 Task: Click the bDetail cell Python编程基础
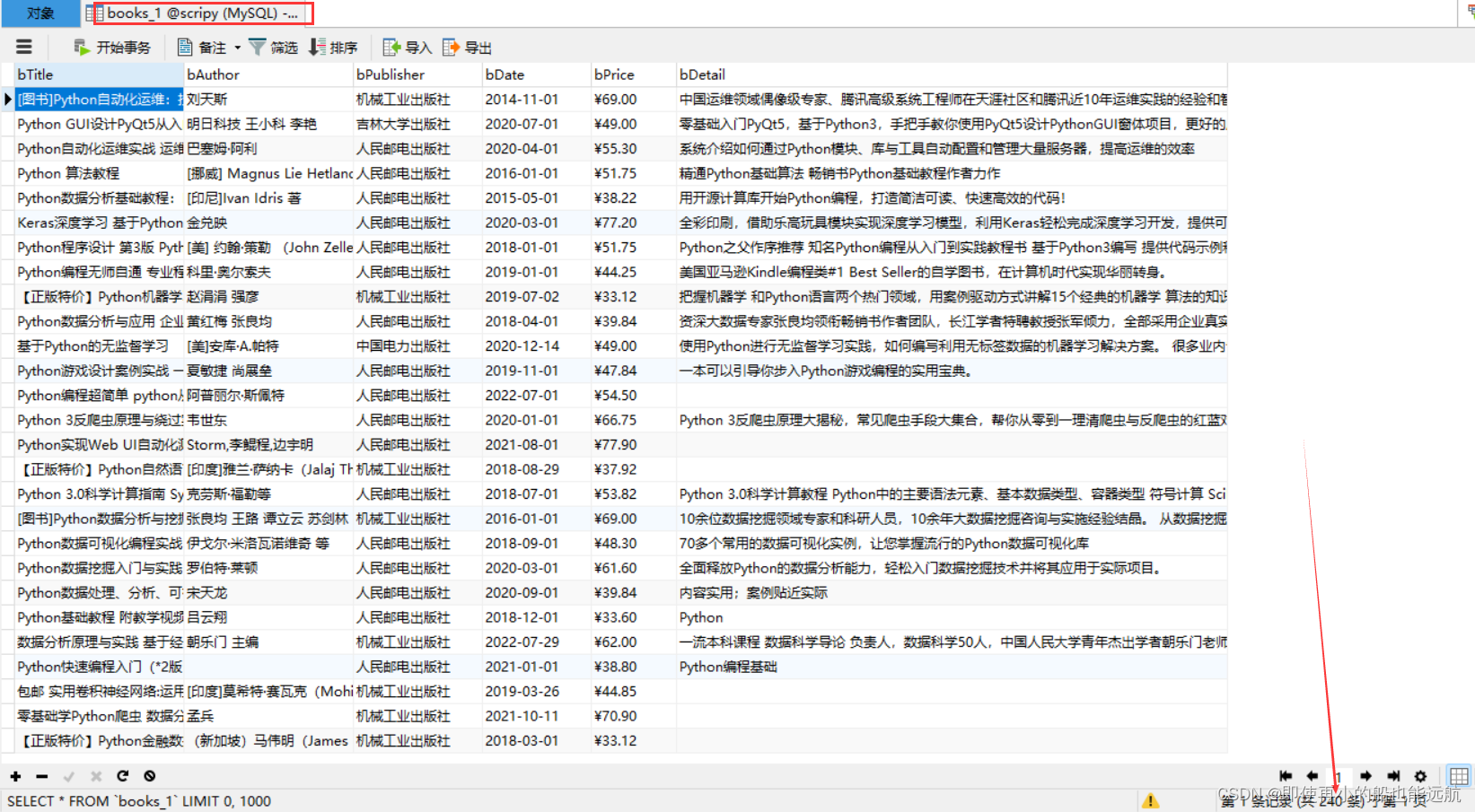[952, 667]
